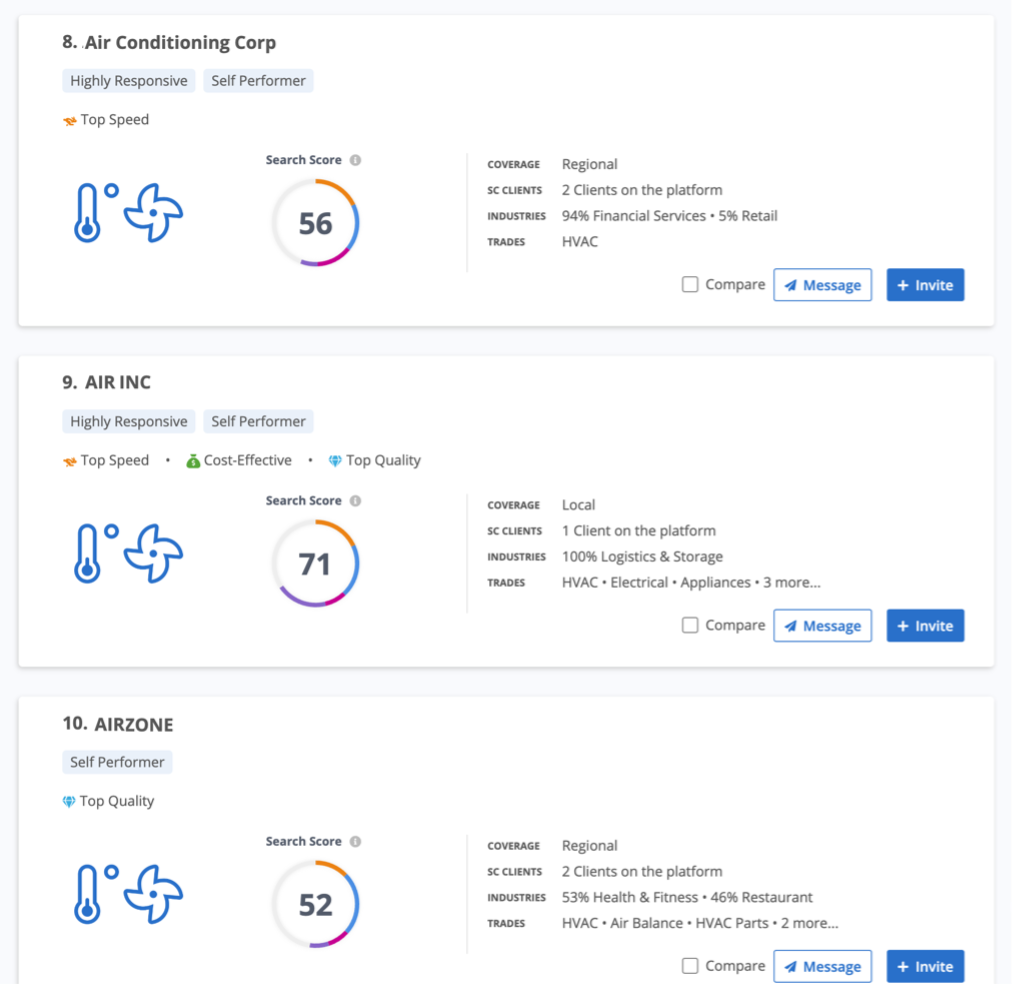Viewport: 1014px width, 986px height.
Task: Click the Self Performer tag on AIRZONE
Action: click(x=117, y=761)
